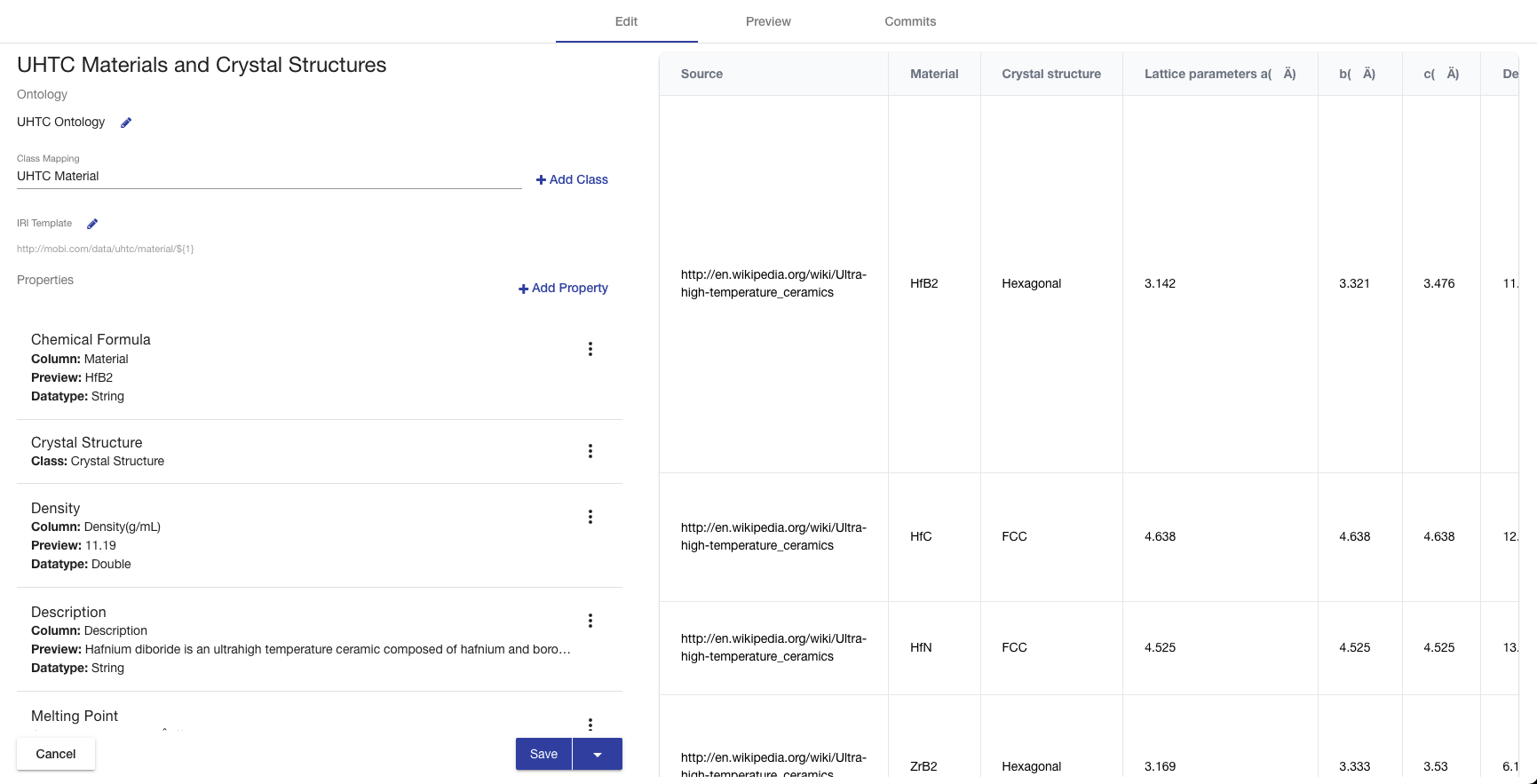Open Melting Point property options menu
This screenshot has height=784, width=1537.
(590, 724)
